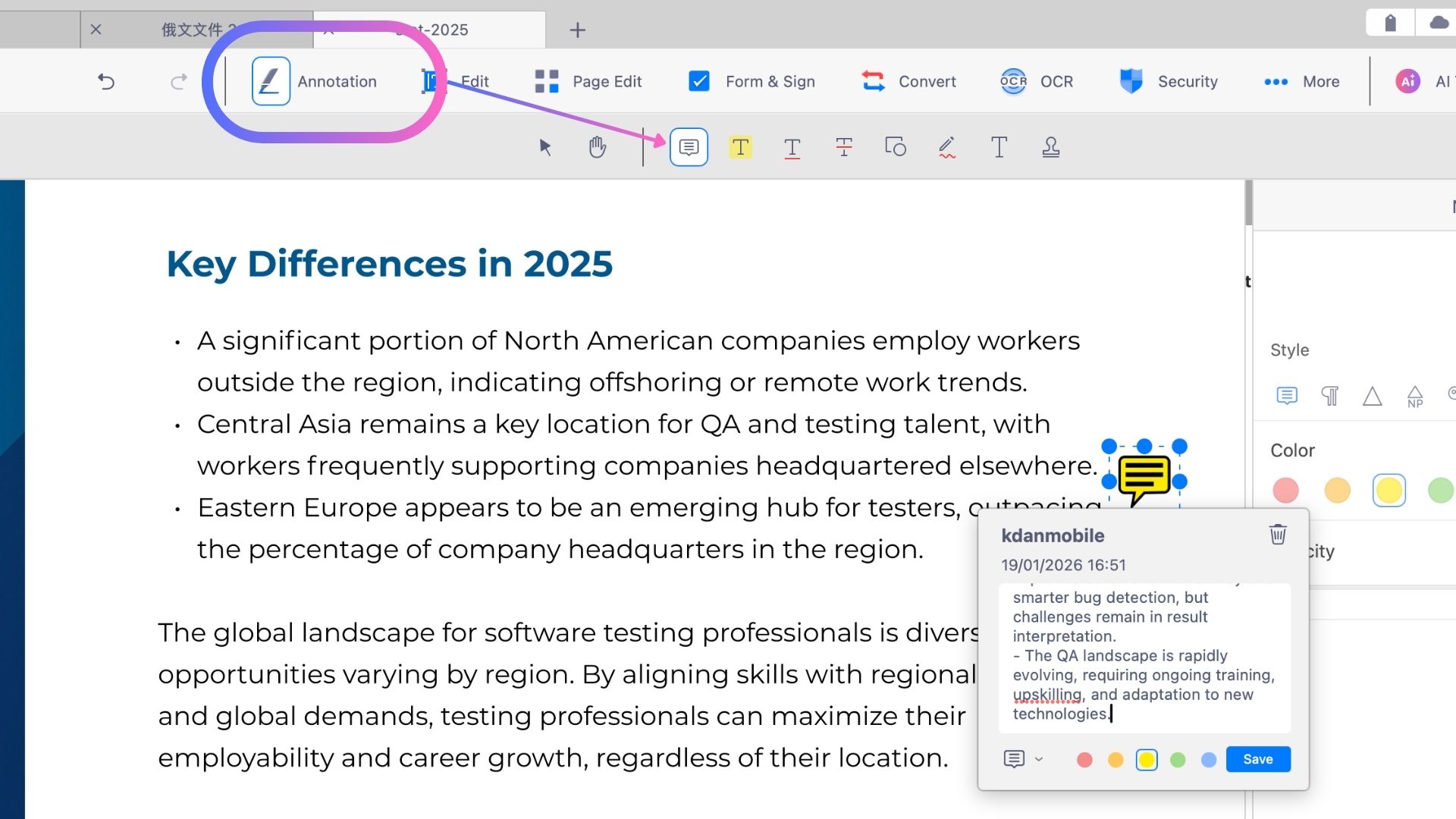This screenshot has width=1456, height=819.
Task: Click the Undo button
Action: [x=106, y=81]
